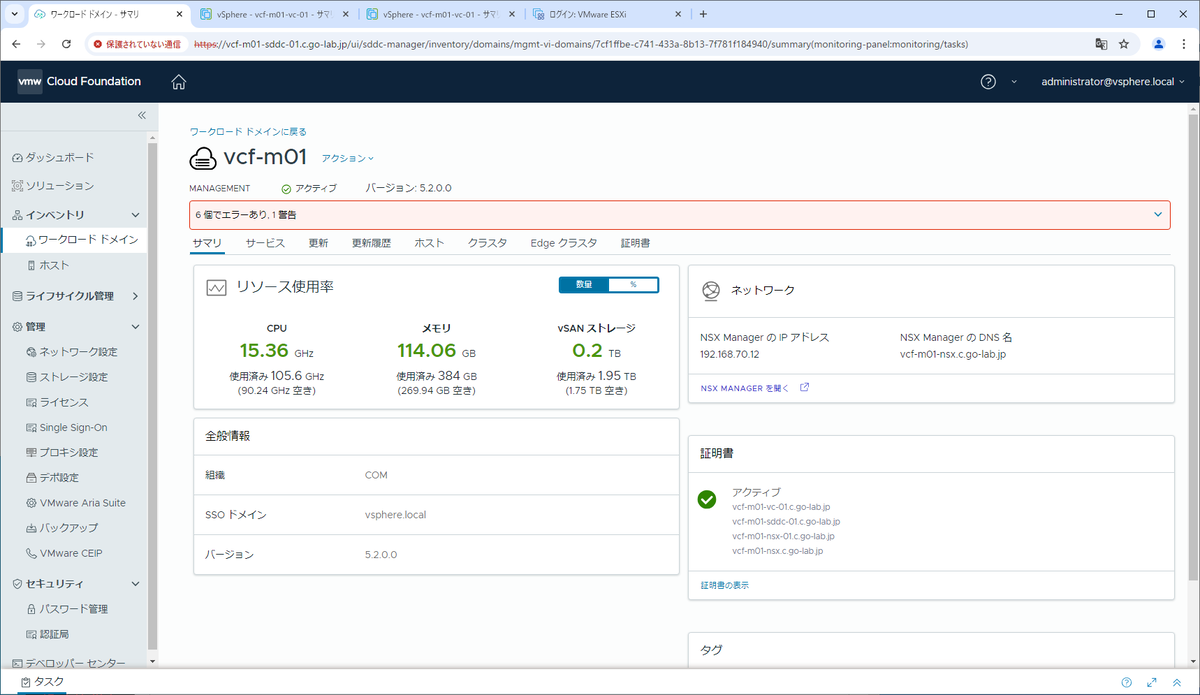This screenshot has height=695, width=1200.
Task: Switch to the サマリ tab
Action: 207,243
